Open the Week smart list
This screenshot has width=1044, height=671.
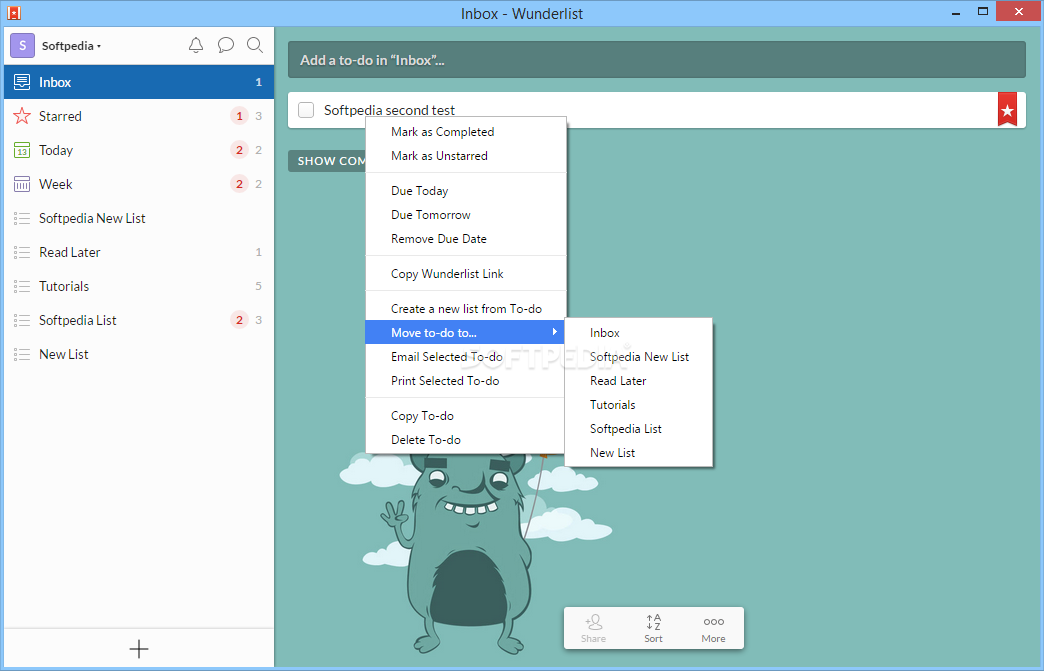(138, 184)
